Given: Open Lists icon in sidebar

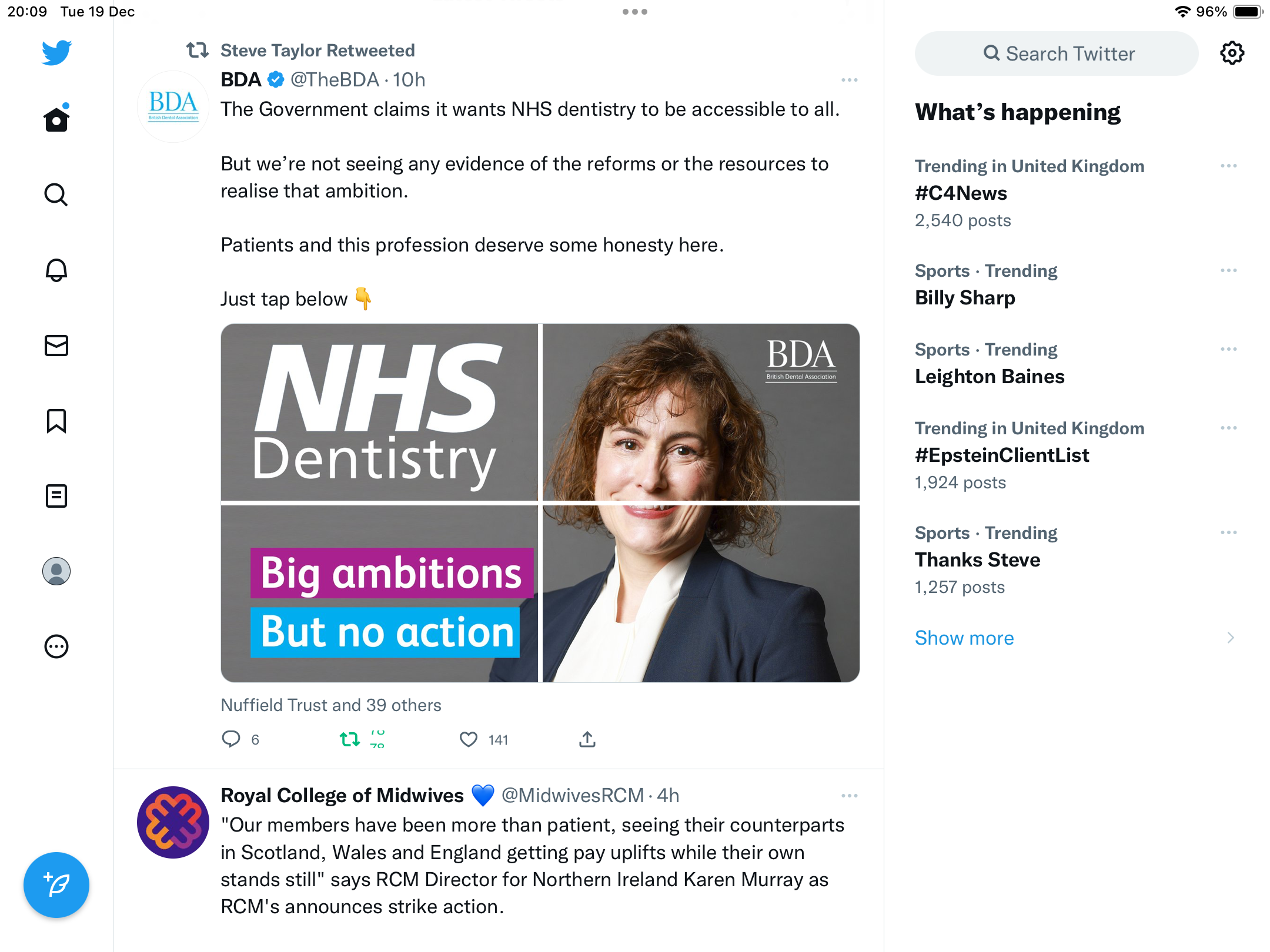Looking at the screenshot, I should [x=56, y=496].
